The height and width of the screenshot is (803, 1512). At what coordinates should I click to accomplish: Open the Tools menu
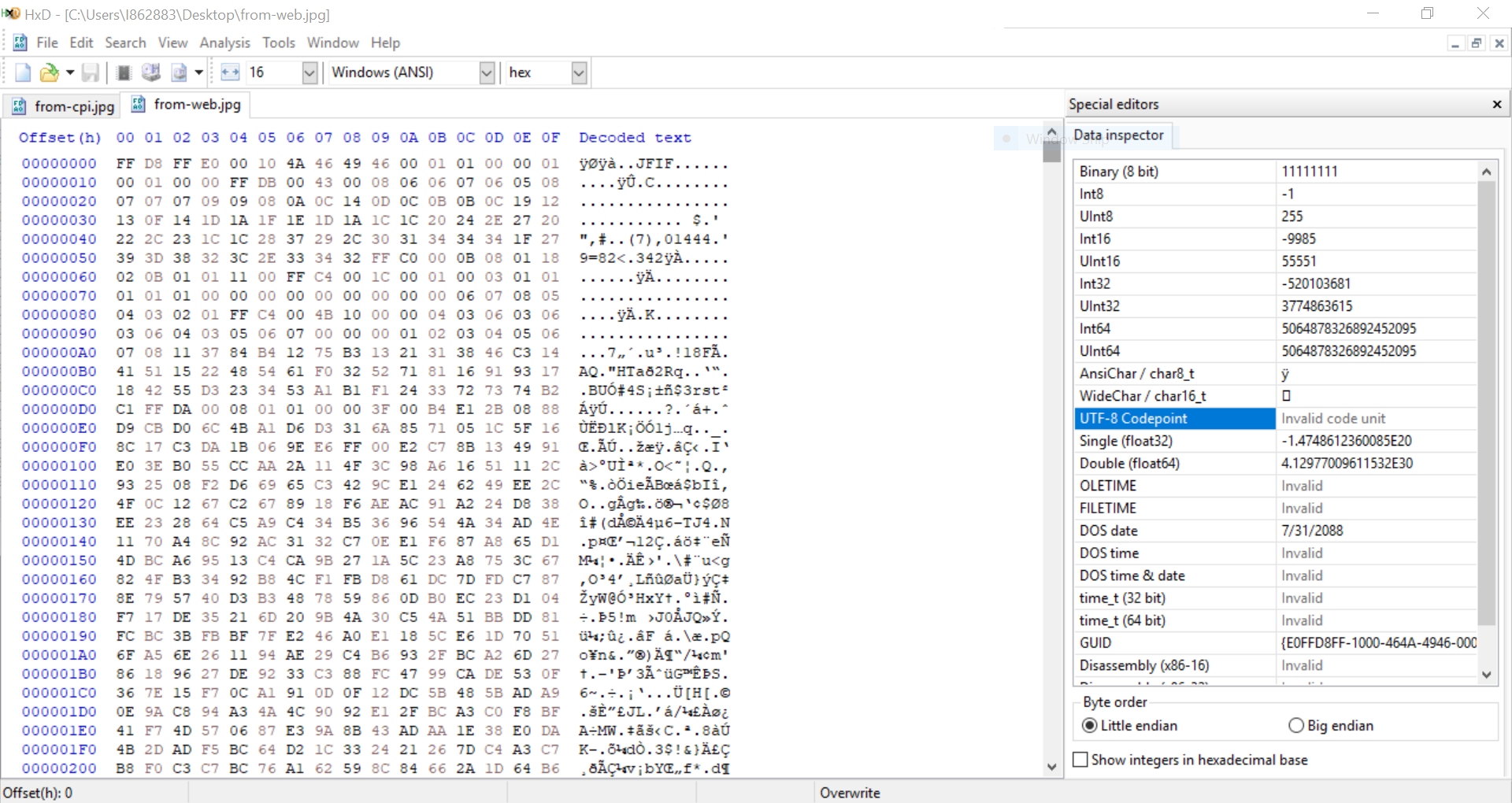point(278,43)
